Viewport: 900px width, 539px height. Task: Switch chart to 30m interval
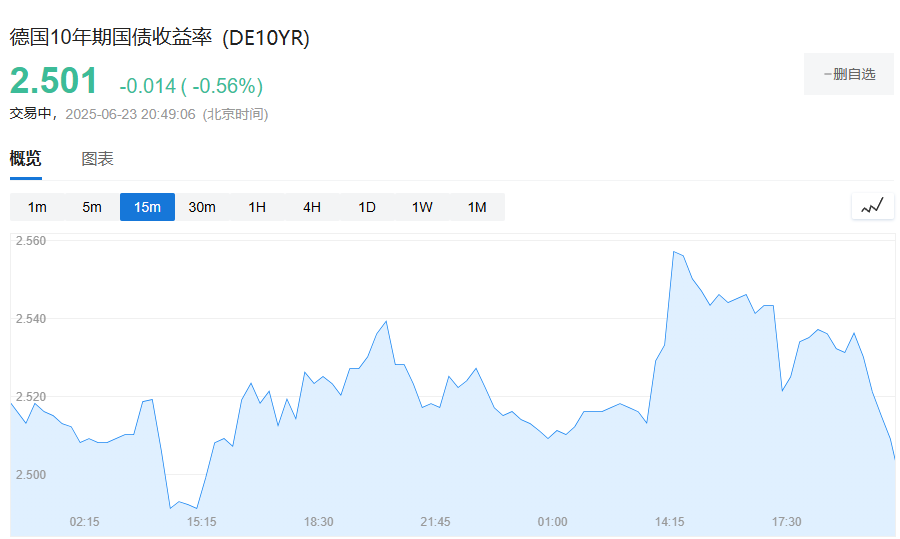pyautogui.click(x=202, y=207)
